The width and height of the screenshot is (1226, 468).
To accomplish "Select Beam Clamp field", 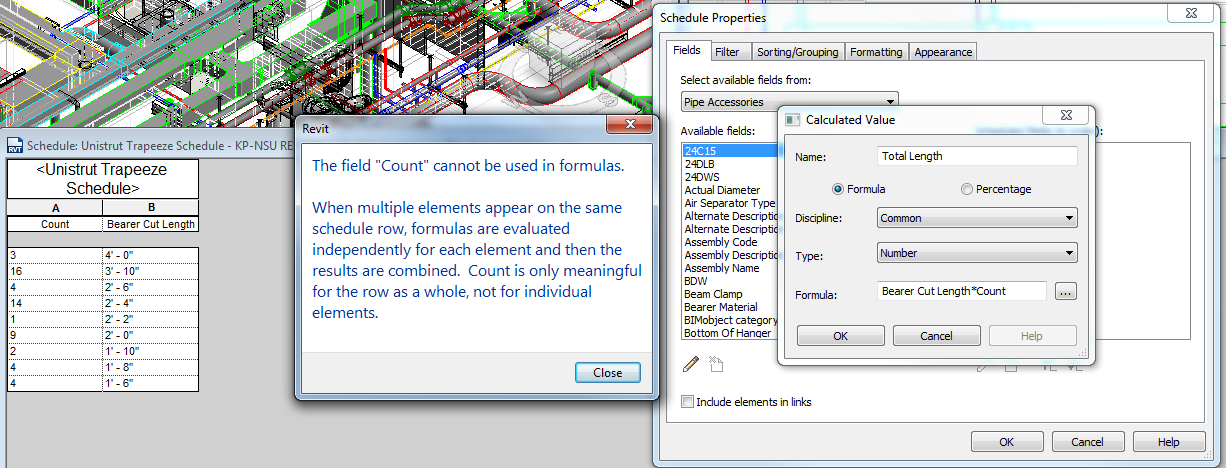I will coord(730,294).
